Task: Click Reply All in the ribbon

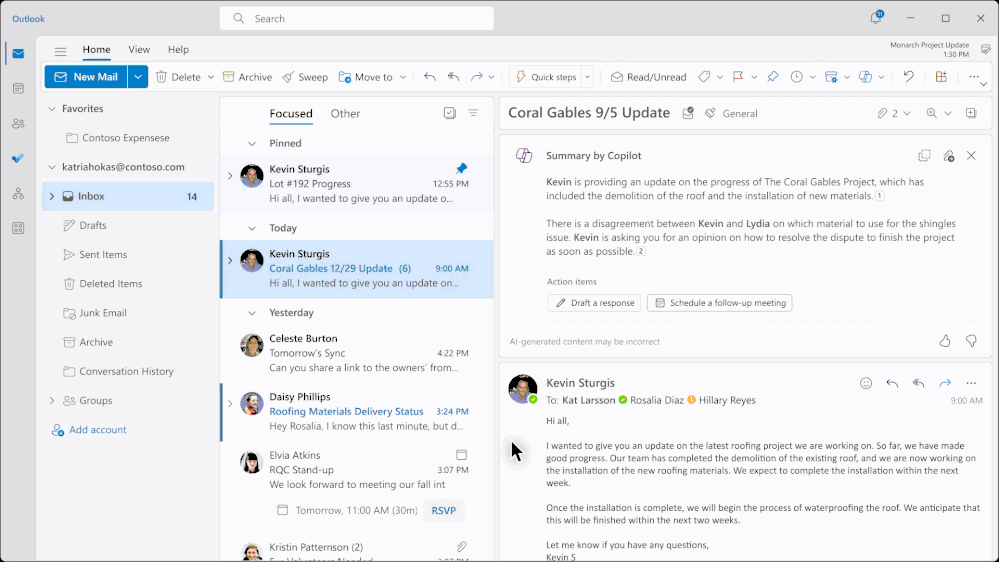Action: click(x=453, y=77)
